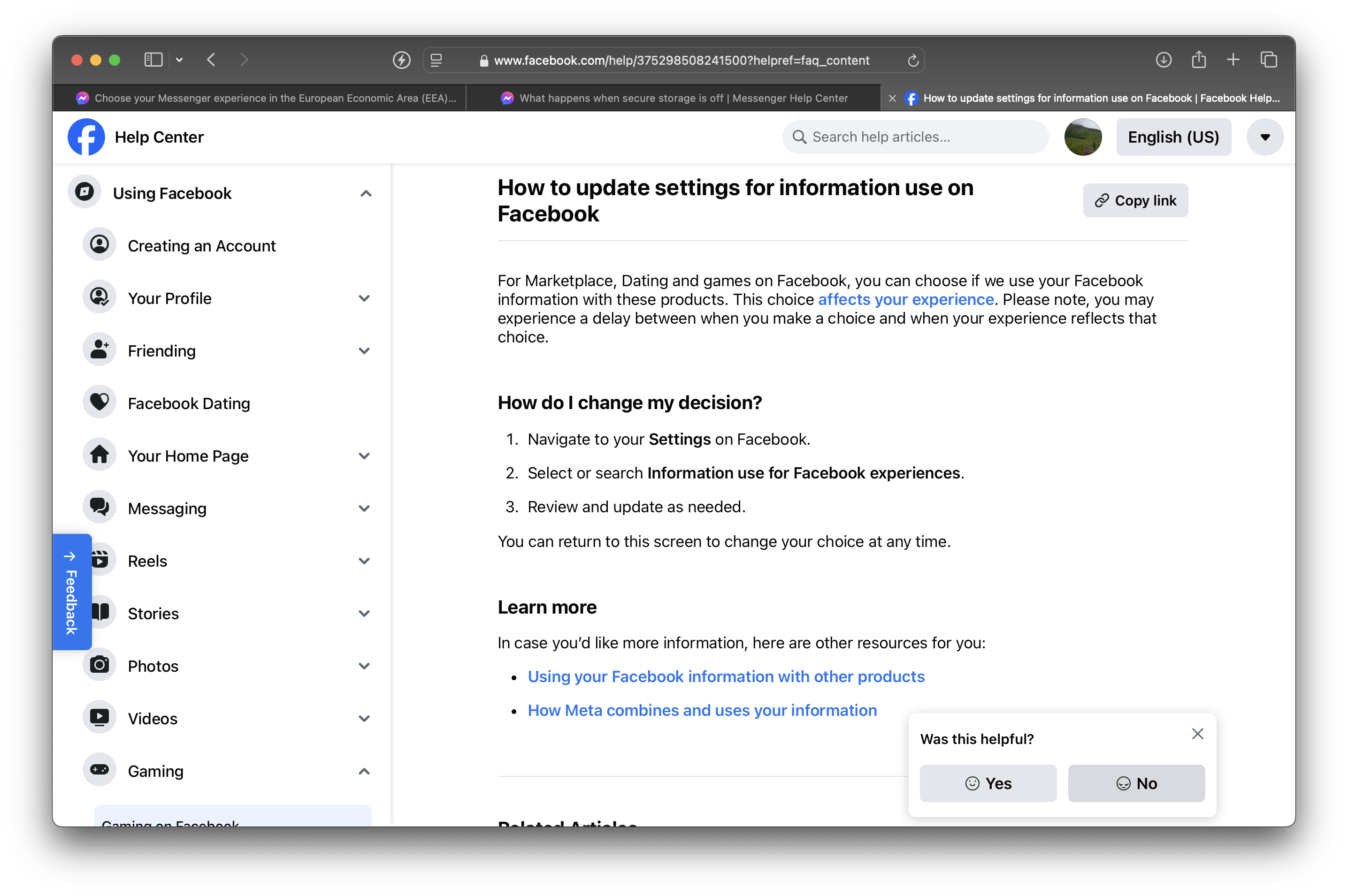Expand the Your Home Page chevron
Screen dimensions: 1348x896
364,456
